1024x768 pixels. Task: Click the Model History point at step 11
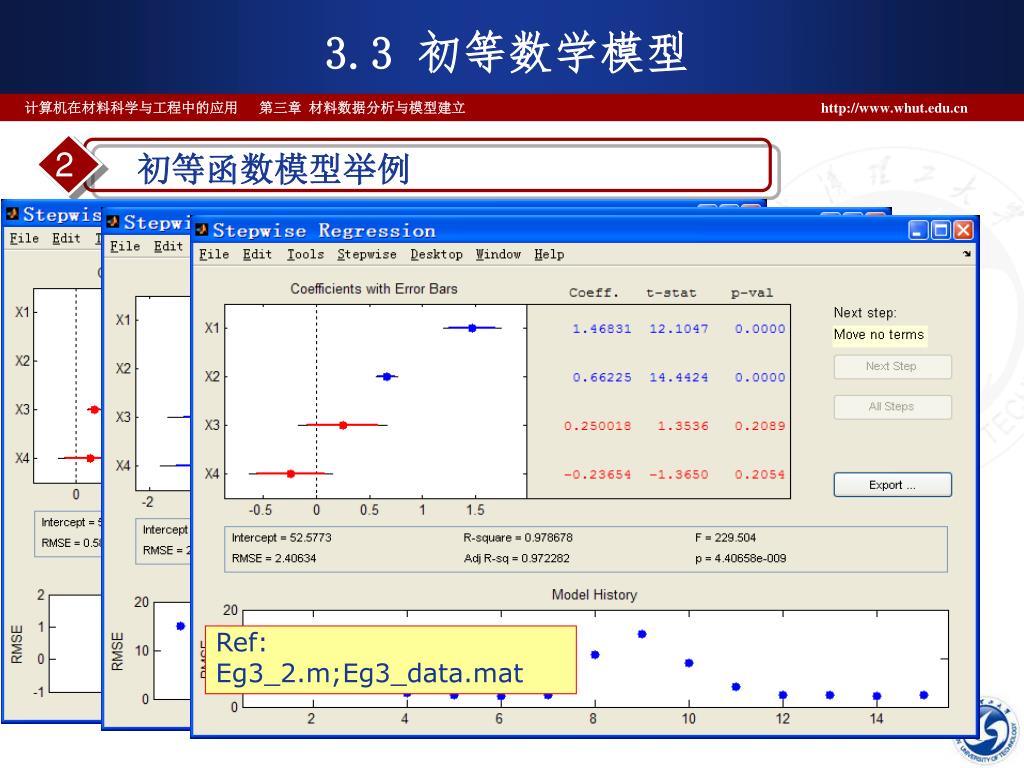pos(736,686)
